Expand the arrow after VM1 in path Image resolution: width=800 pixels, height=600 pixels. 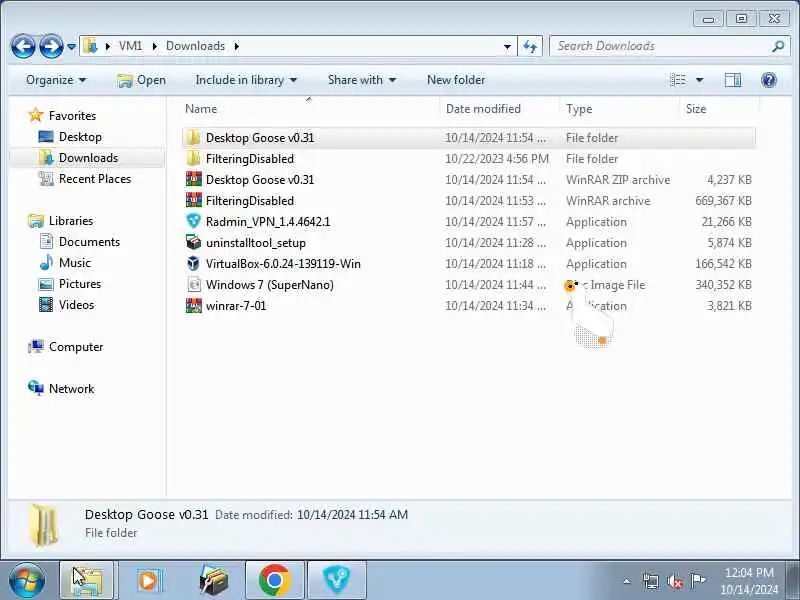154,46
